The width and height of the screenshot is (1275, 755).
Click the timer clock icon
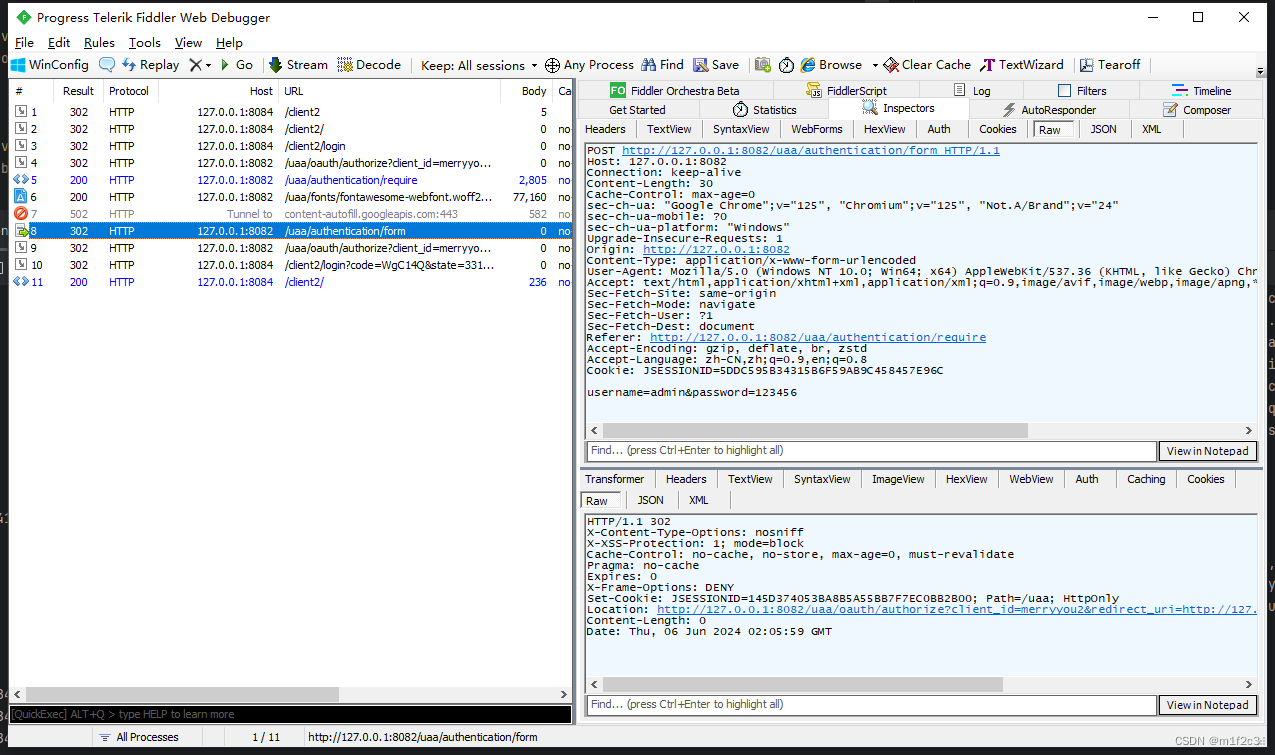coord(787,65)
